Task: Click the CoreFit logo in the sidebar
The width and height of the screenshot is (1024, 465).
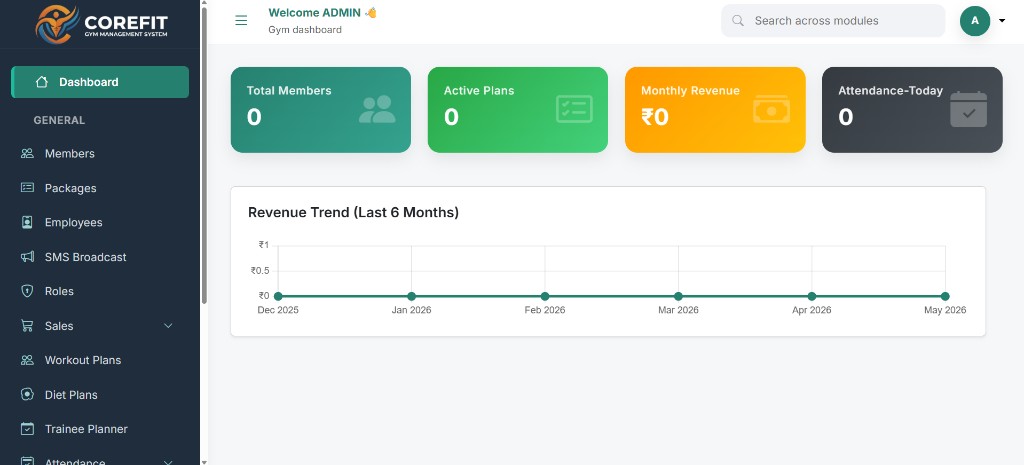Action: [101, 24]
